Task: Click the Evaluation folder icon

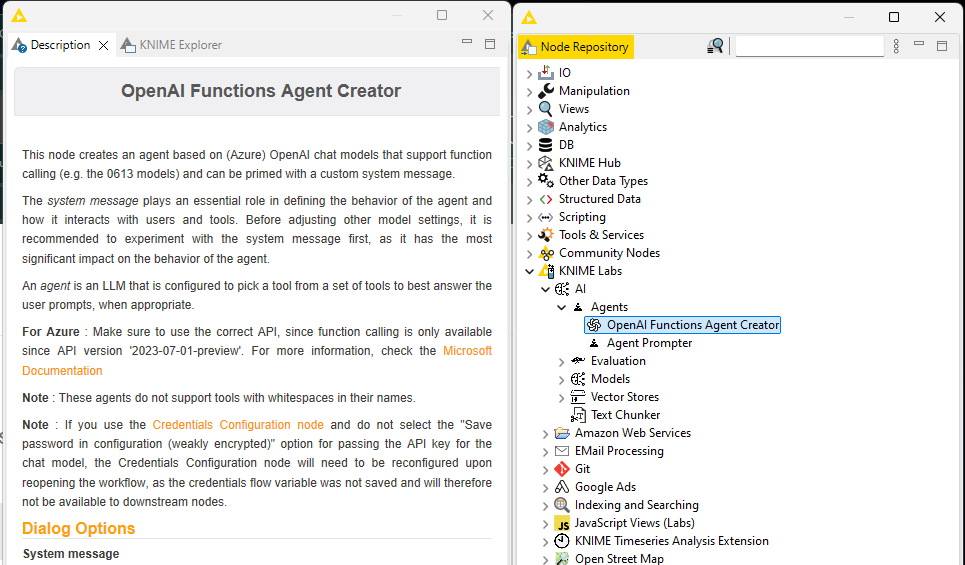Action: point(578,361)
